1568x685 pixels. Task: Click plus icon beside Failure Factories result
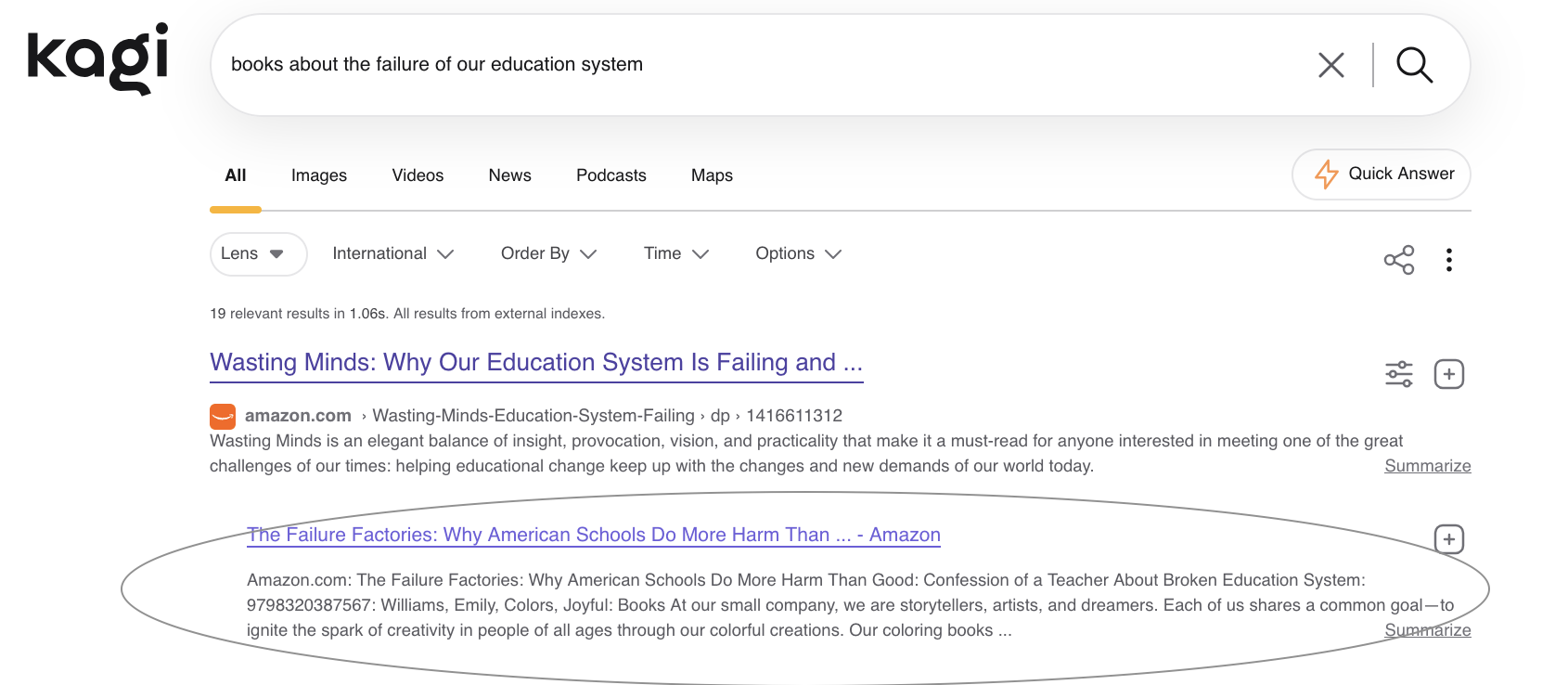[1449, 539]
